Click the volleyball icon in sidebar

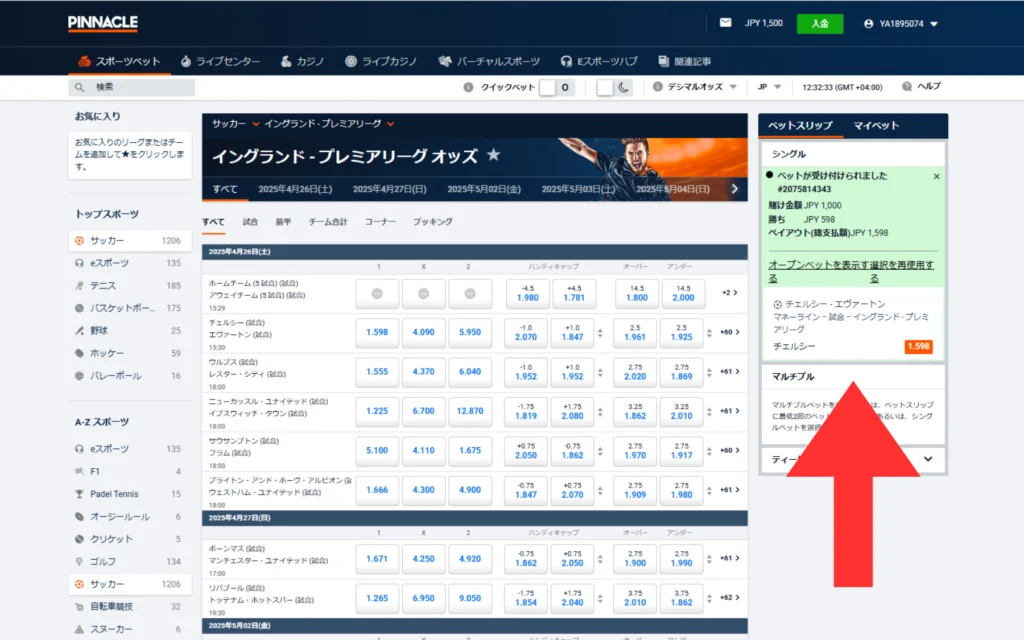tap(80, 376)
